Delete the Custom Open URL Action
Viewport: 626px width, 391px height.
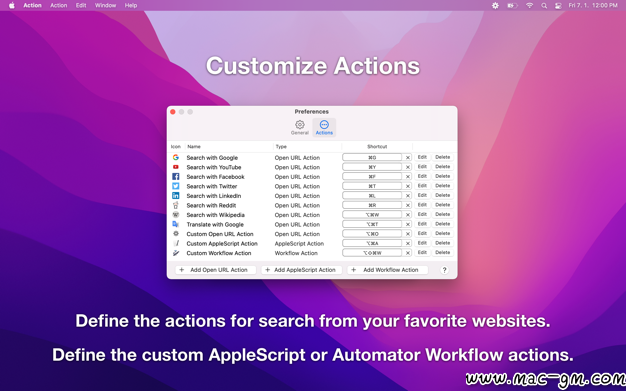(442, 234)
